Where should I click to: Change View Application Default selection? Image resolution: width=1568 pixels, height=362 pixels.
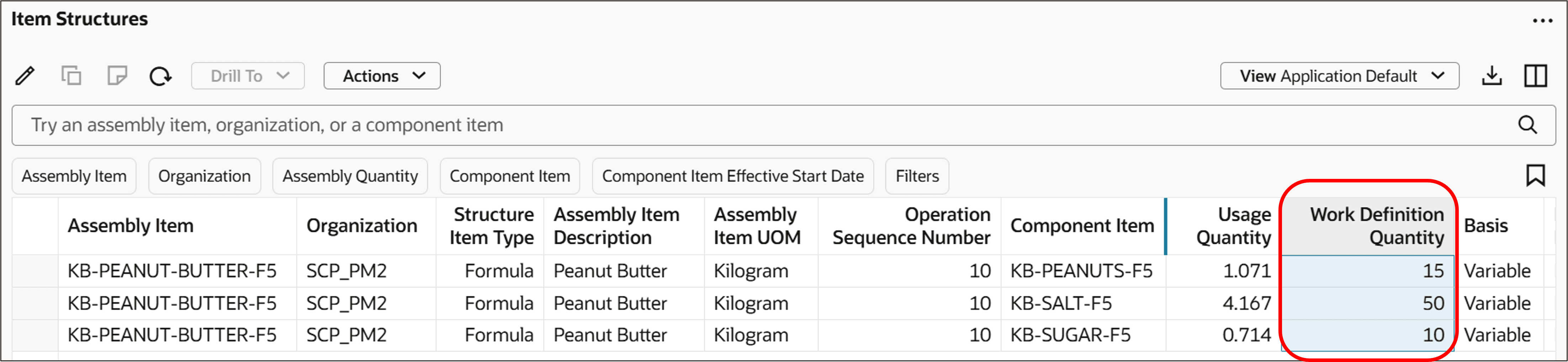click(1339, 75)
